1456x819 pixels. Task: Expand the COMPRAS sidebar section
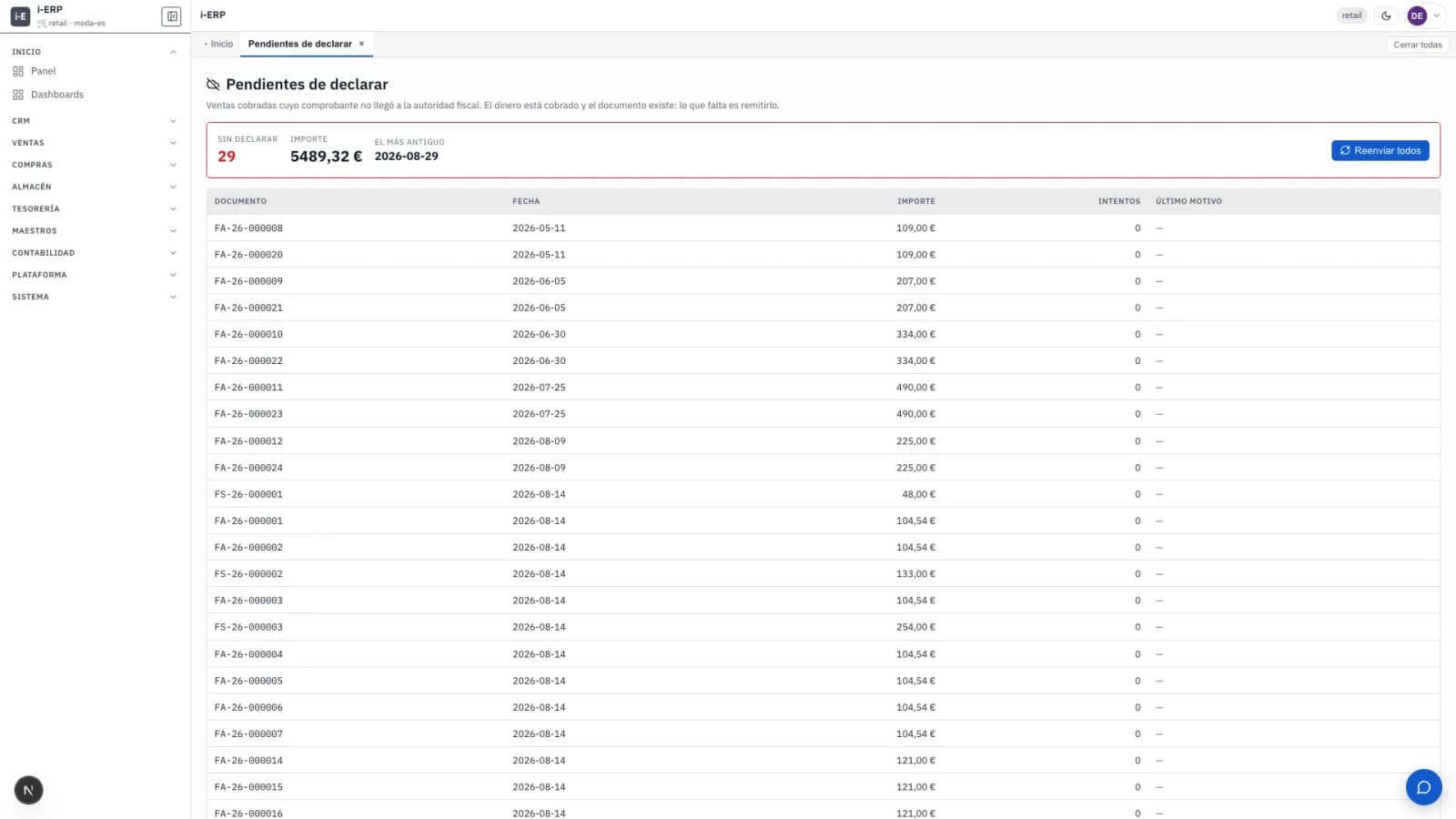coord(95,165)
